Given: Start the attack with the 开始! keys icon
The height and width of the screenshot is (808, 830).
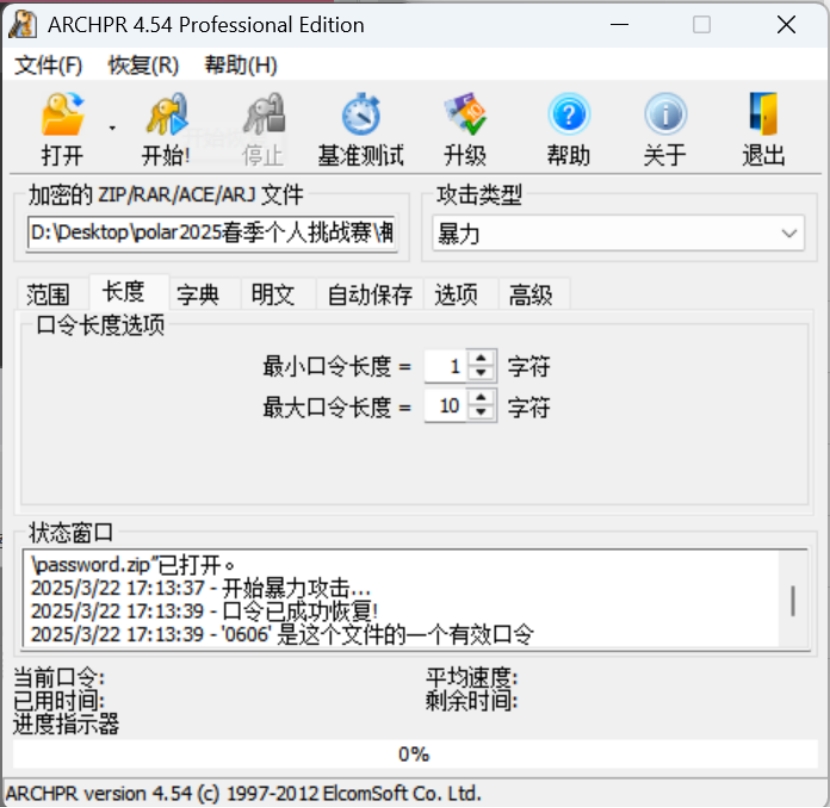Looking at the screenshot, I should (x=166, y=113).
